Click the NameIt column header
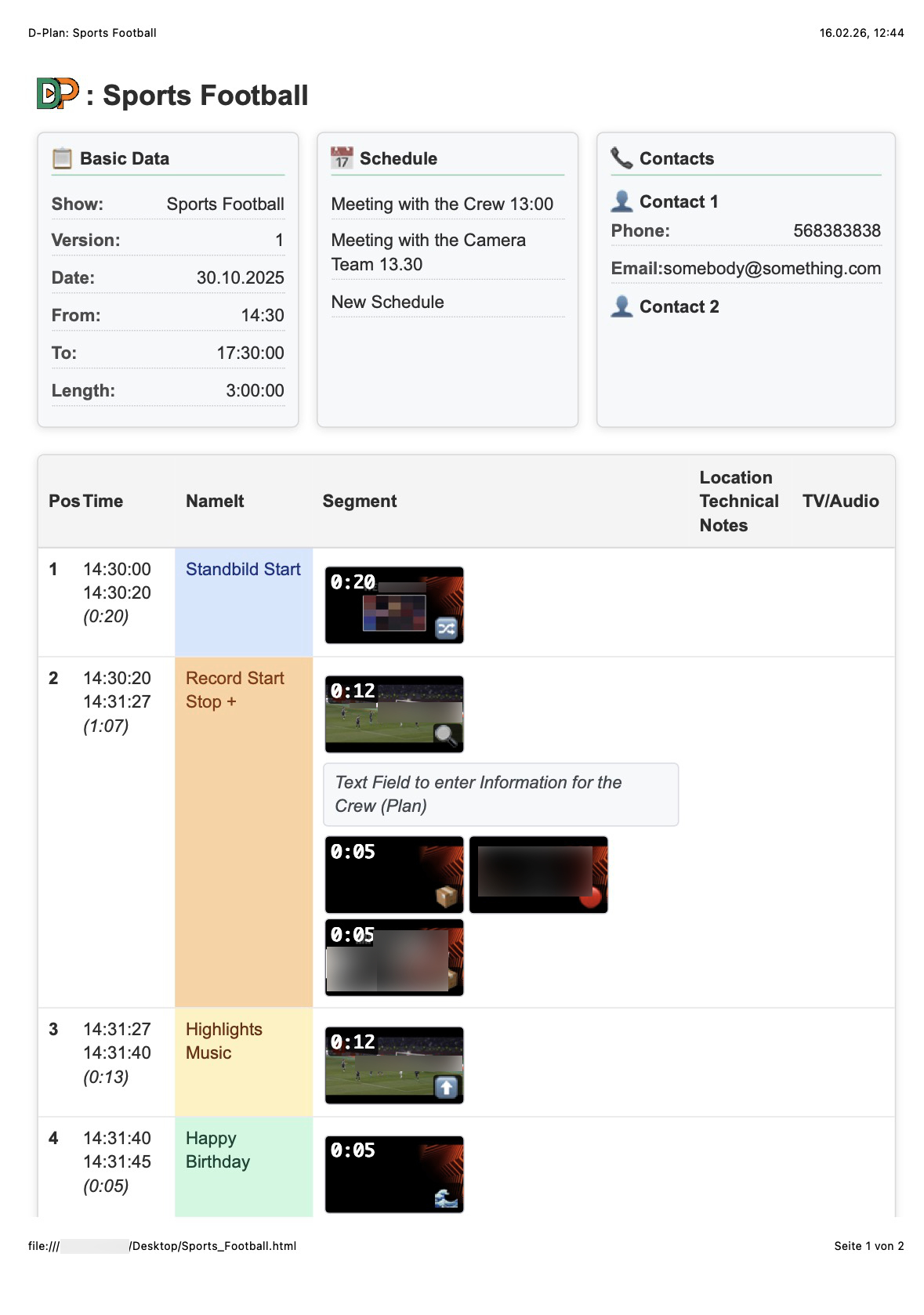This screenshot has width=924, height=1315. point(215,501)
